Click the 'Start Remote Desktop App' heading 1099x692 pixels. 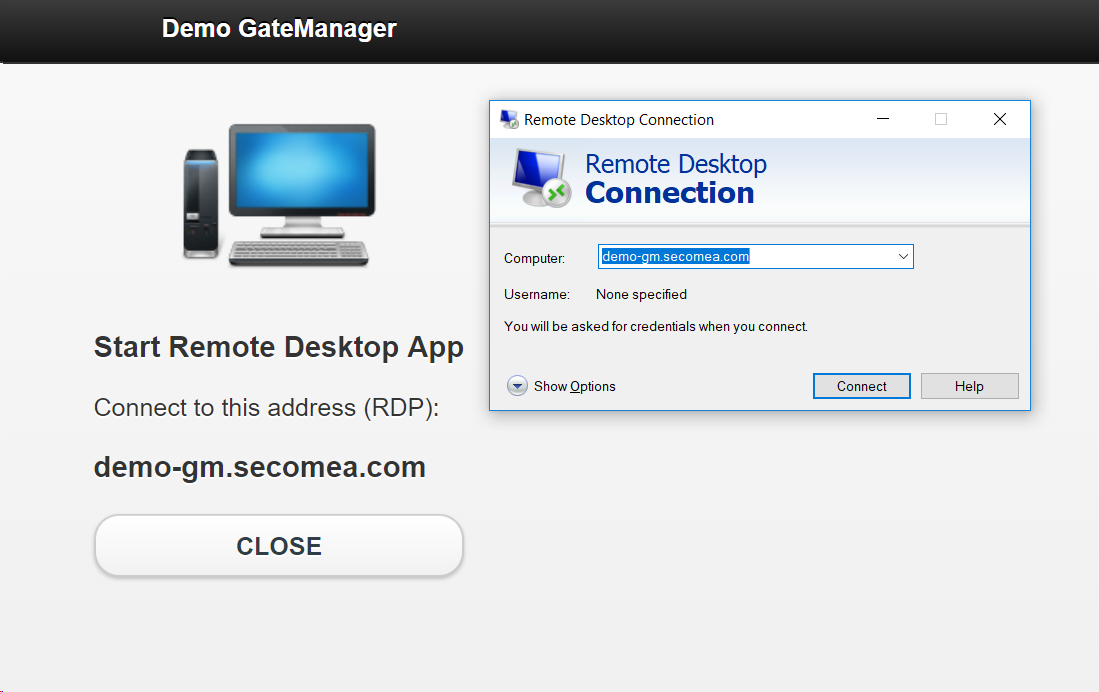279,348
